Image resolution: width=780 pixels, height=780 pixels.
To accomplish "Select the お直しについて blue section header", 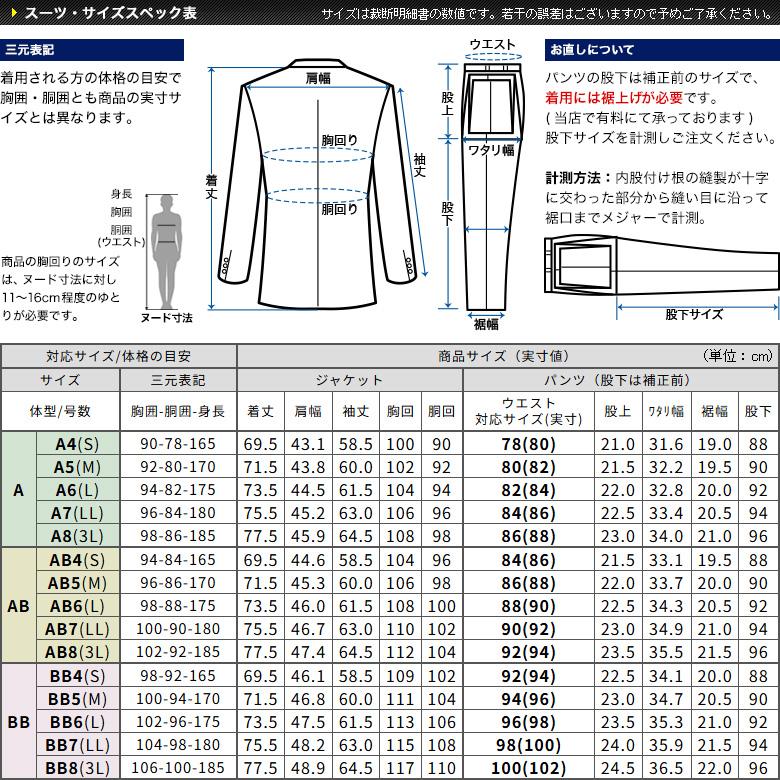I will click(x=660, y=50).
